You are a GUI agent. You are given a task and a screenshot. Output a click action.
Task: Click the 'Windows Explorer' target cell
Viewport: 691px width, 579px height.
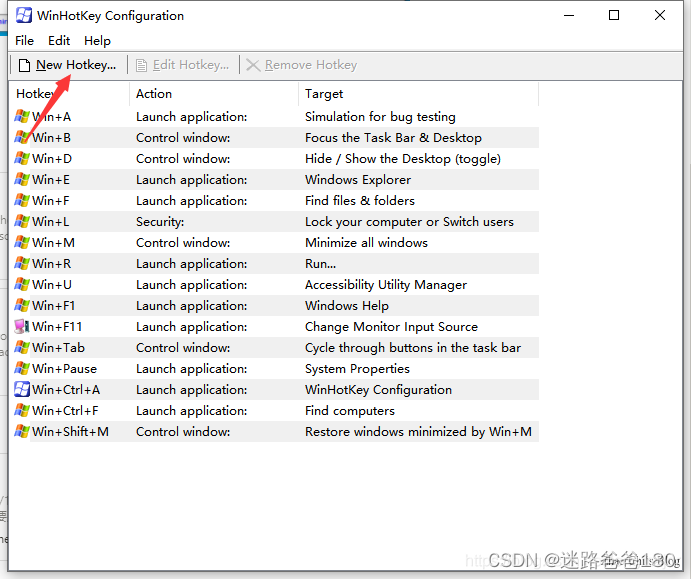click(x=358, y=180)
